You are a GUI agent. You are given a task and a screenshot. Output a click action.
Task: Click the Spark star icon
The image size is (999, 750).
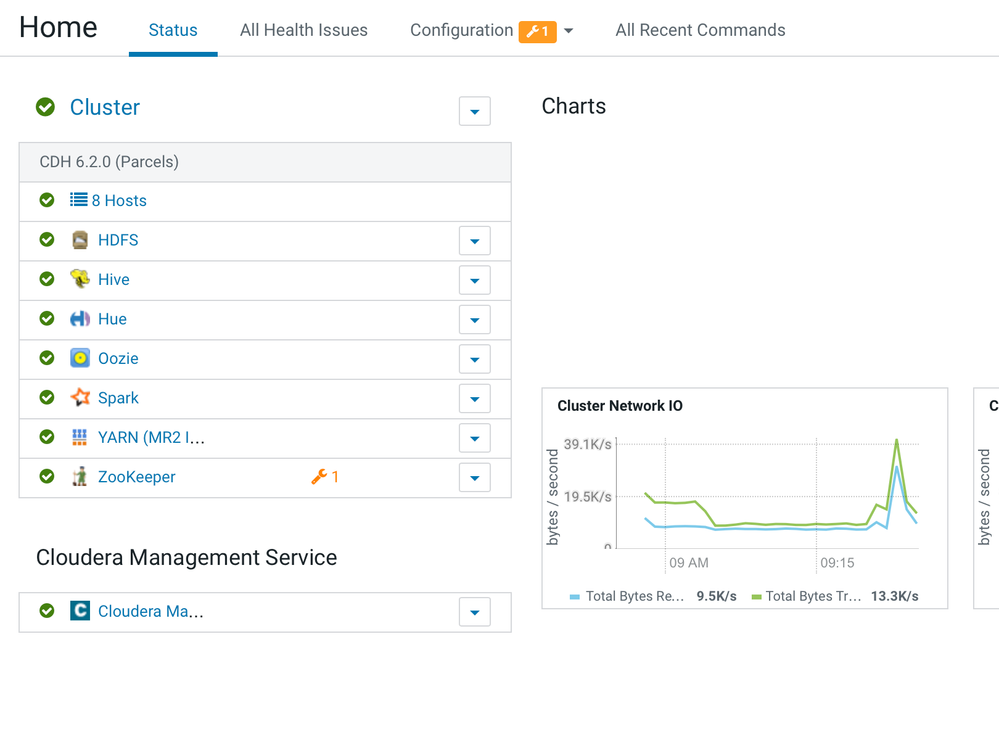click(x=80, y=398)
